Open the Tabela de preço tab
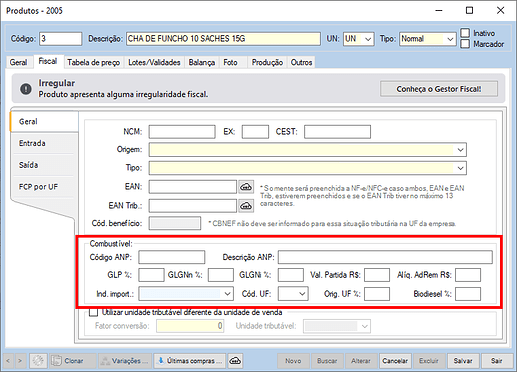 click(94, 62)
